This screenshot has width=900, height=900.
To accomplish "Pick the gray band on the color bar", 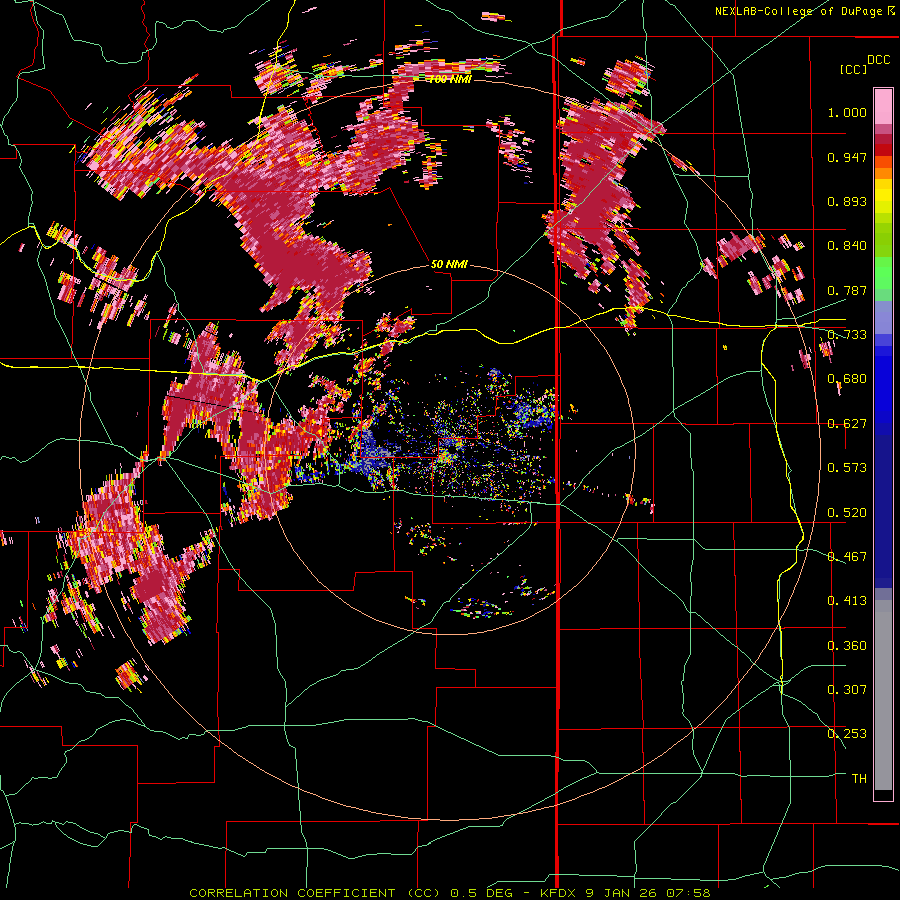I will coord(883,695).
